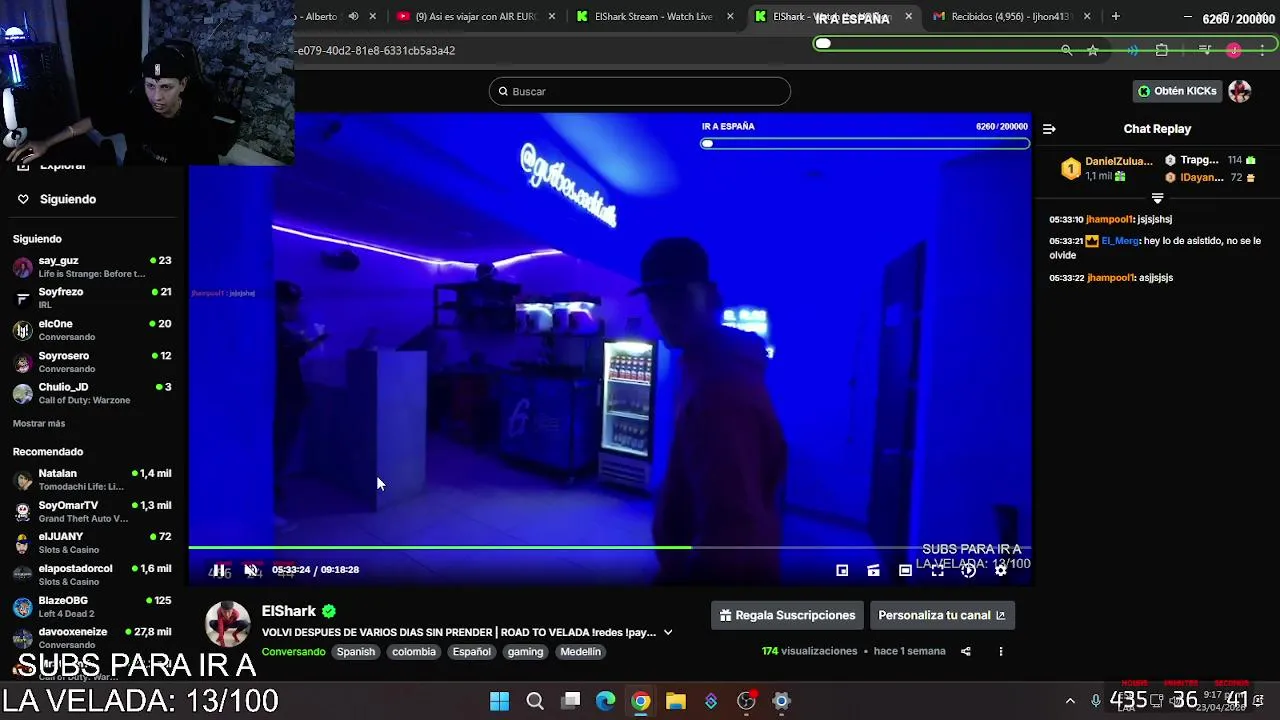This screenshot has width=1280, height=720.
Task: Select the colombia tag
Action: coord(414,651)
